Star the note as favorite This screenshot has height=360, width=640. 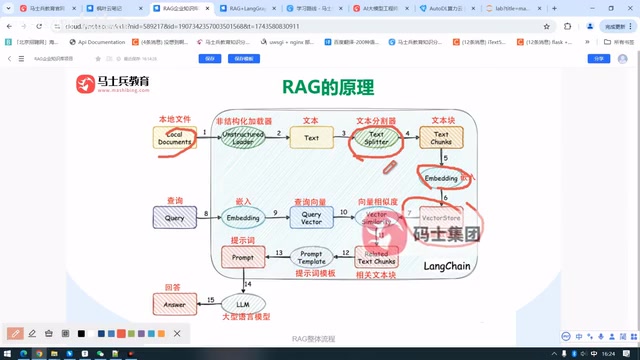(x=98, y=59)
